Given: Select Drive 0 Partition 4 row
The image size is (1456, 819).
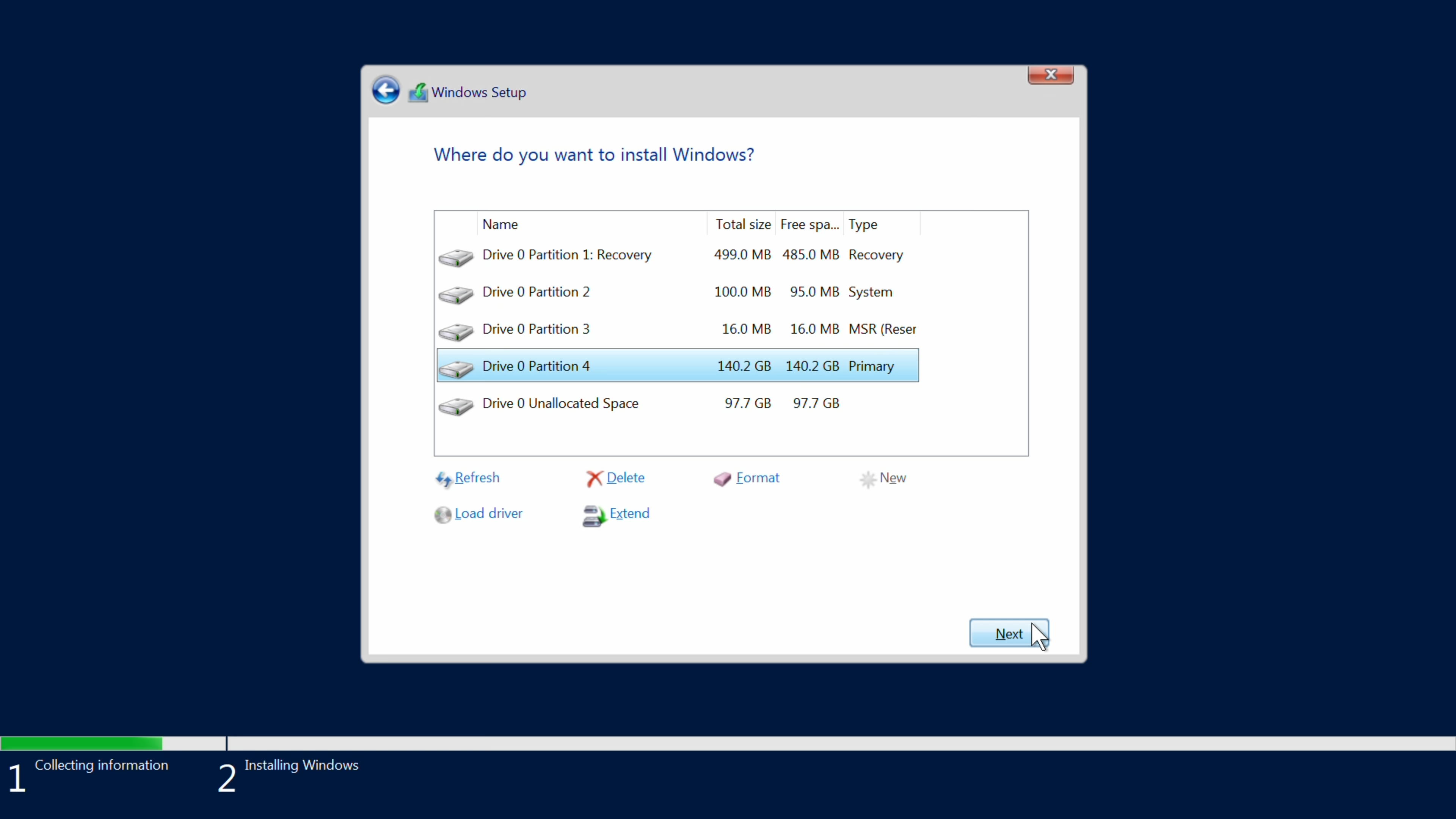Looking at the screenshot, I should 678,366.
